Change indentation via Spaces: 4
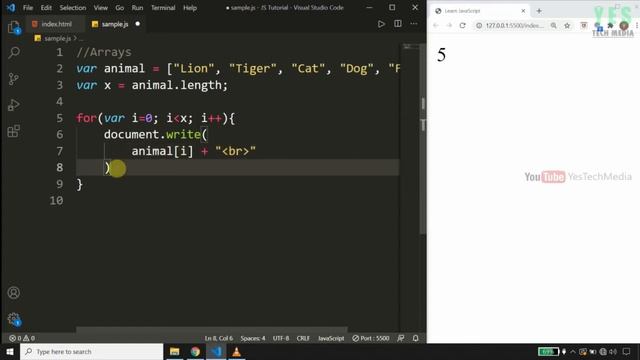Viewport: 640px width, 360px height. (x=253, y=338)
